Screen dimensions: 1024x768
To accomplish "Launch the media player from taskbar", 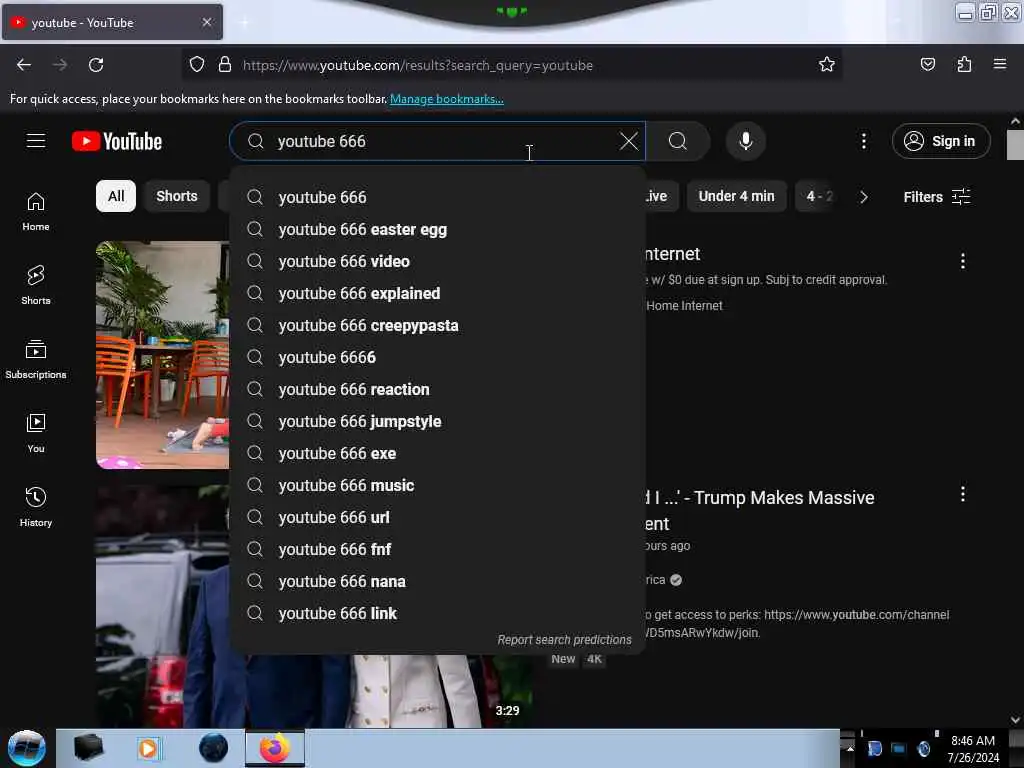I will (x=148, y=748).
